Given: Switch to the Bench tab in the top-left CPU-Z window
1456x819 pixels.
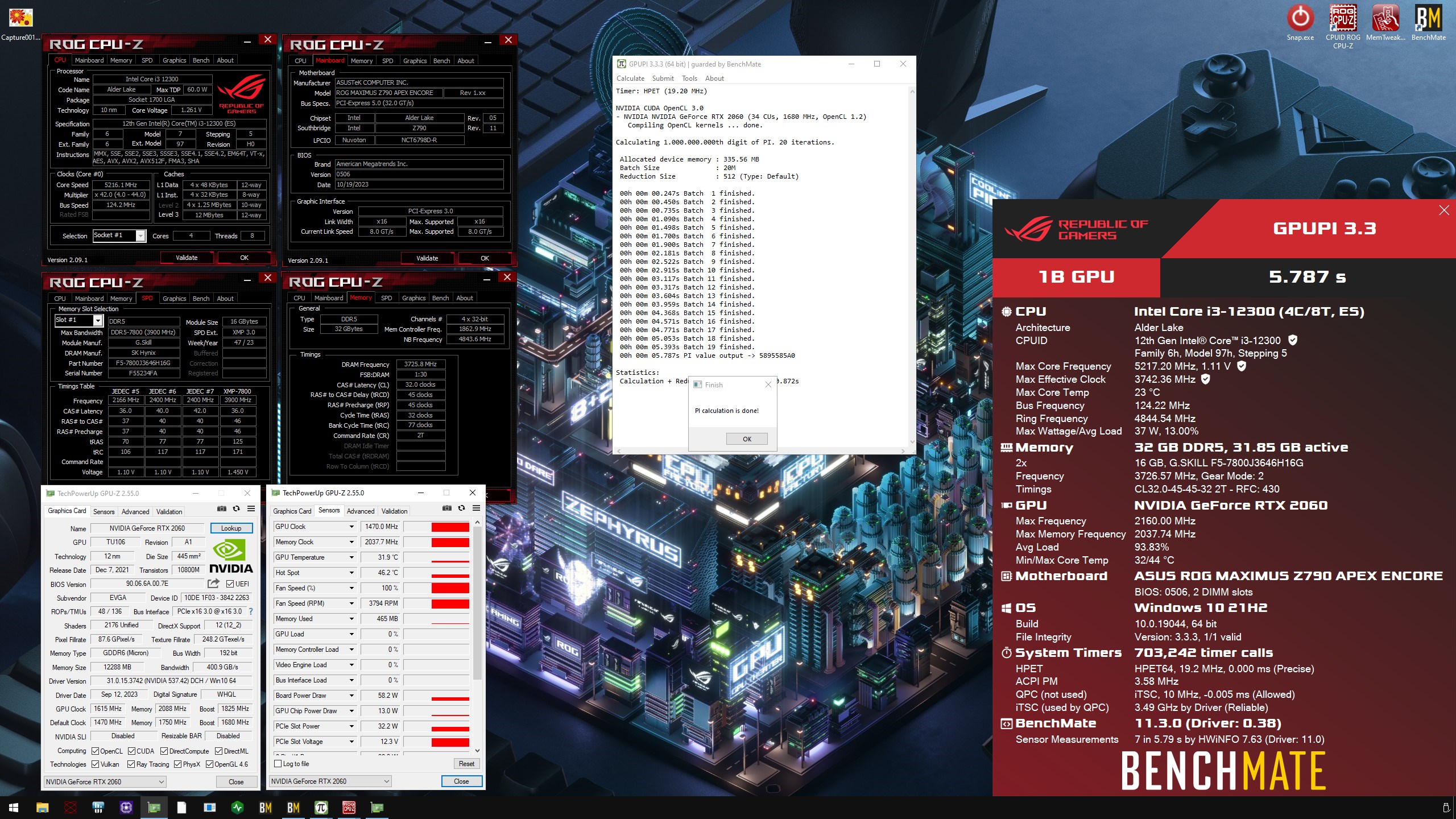Looking at the screenshot, I should (201, 60).
